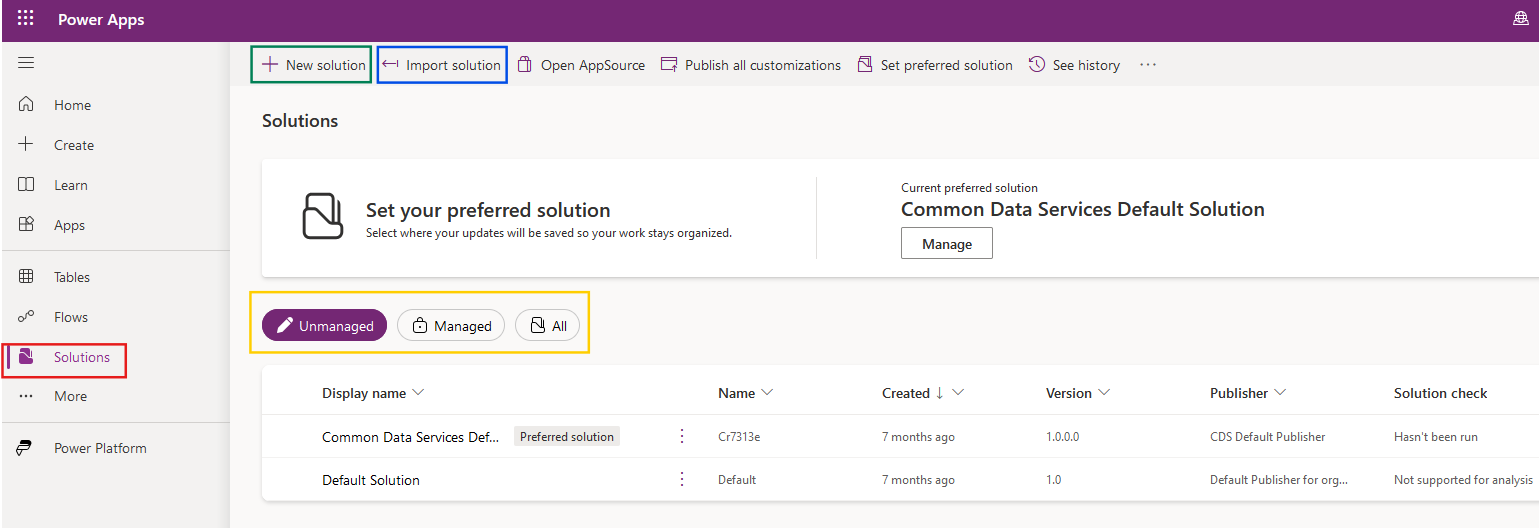Viewport: 1539px width, 528px height.
Task: Click the Home house icon
Action: [26, 104]
